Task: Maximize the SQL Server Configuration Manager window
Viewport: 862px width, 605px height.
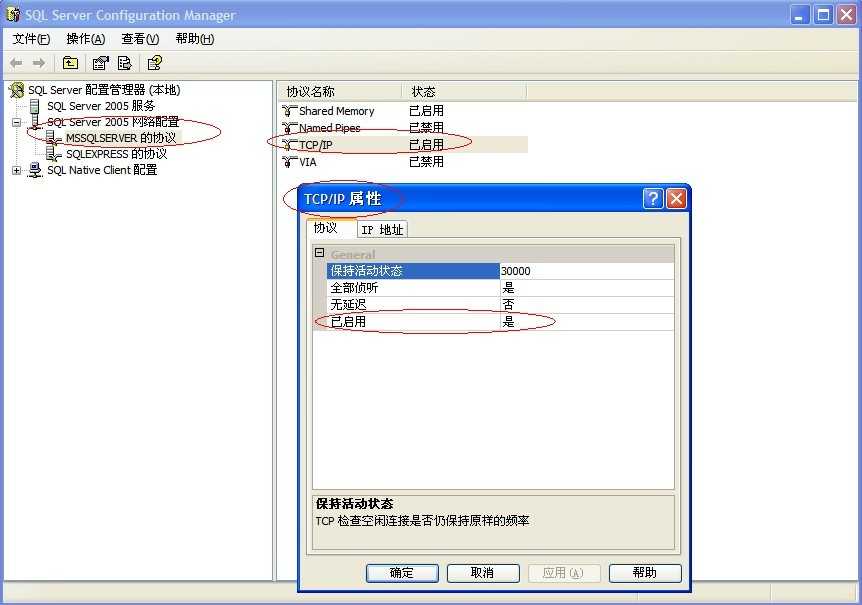Action: [823, 15]
